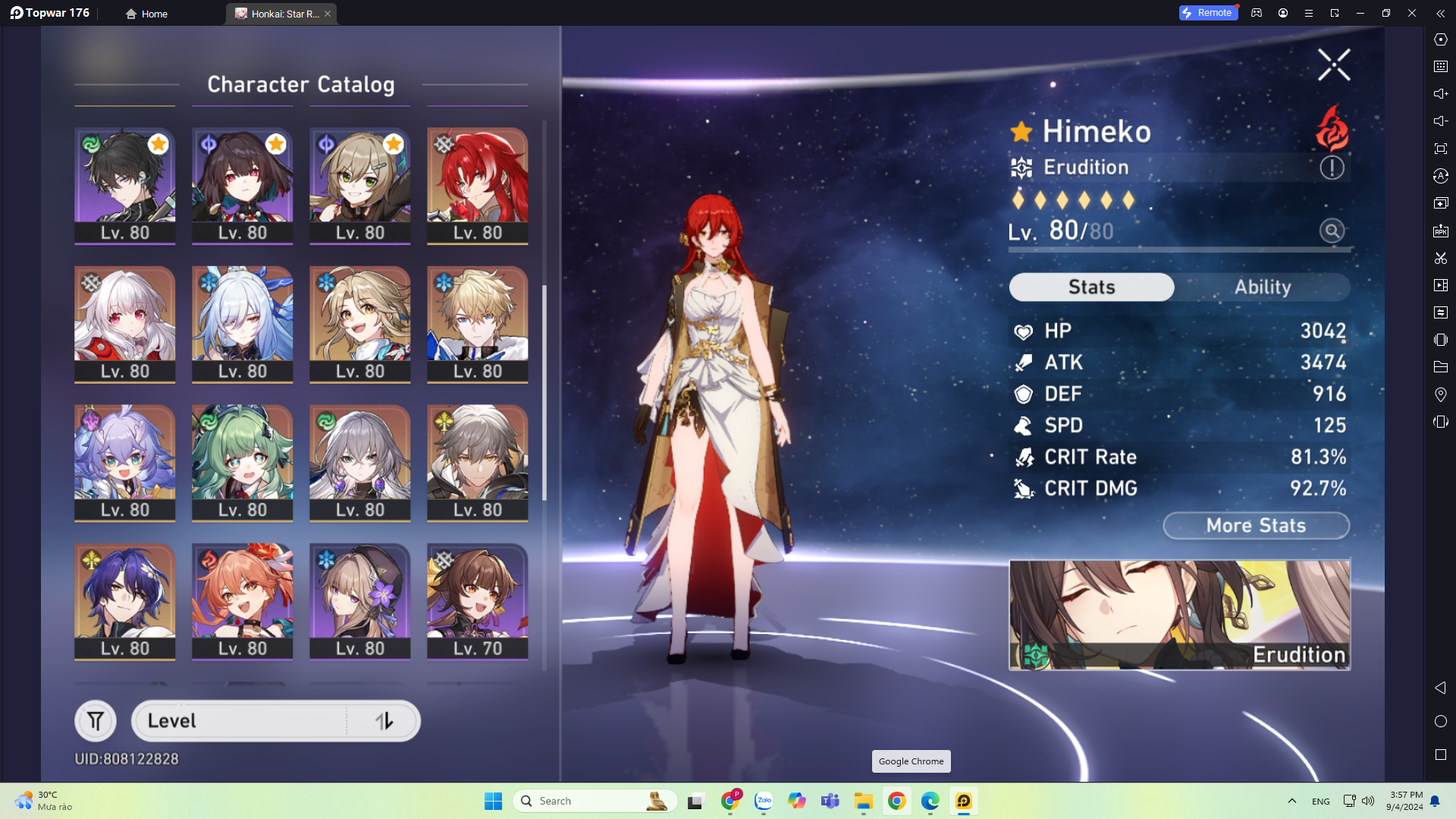1456x819 pixels.
Task: Open the emulator location pin tool
Action: [x=1441, y=394]
